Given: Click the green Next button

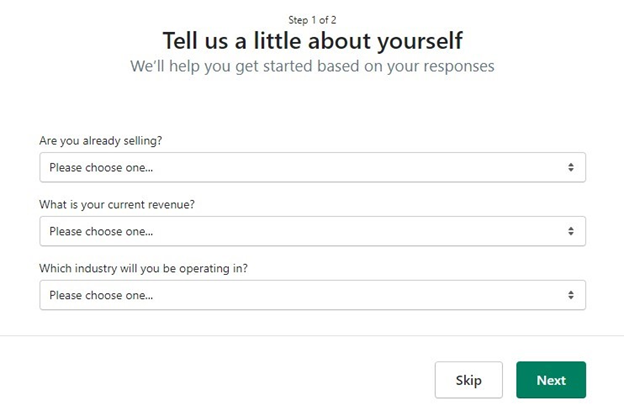Looking at the screenshot, I should (551, 380).
